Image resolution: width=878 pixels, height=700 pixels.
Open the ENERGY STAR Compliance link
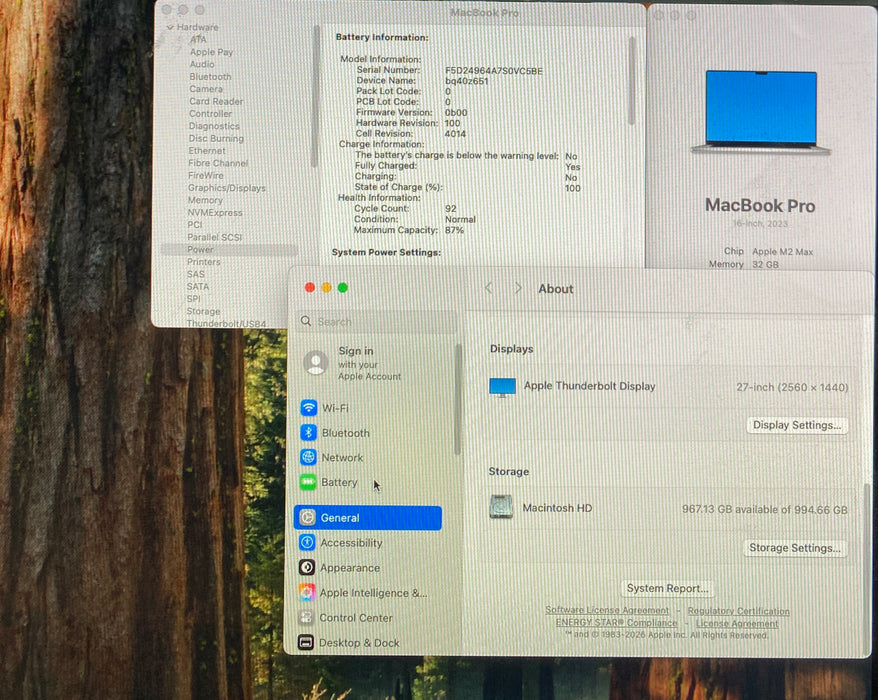point(617,622)
